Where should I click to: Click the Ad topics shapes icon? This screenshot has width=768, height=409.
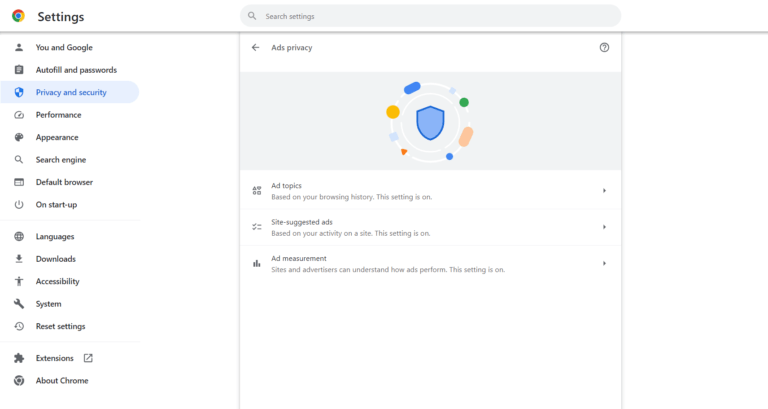point(257,191)
